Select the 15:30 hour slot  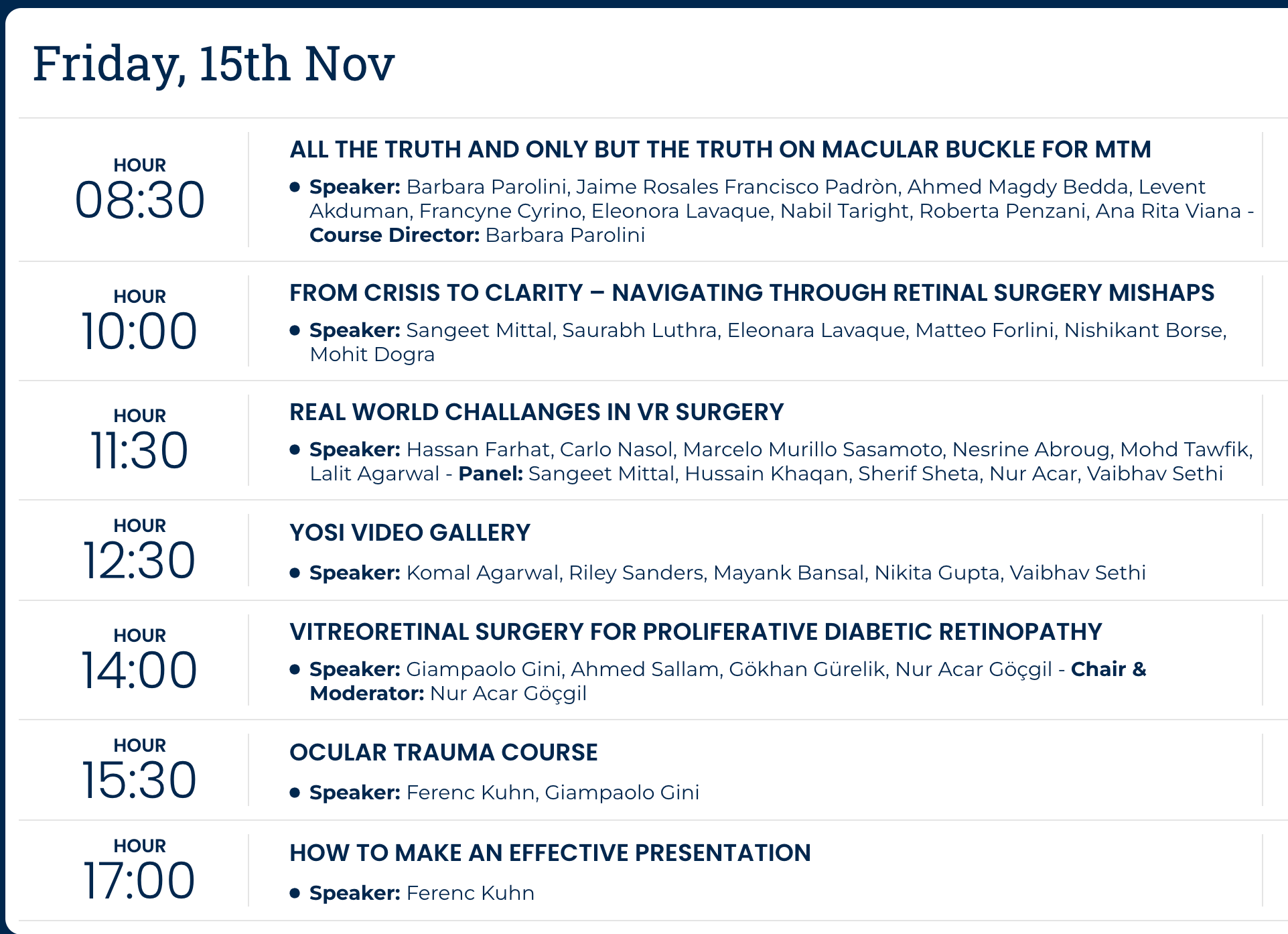point(139,770)
